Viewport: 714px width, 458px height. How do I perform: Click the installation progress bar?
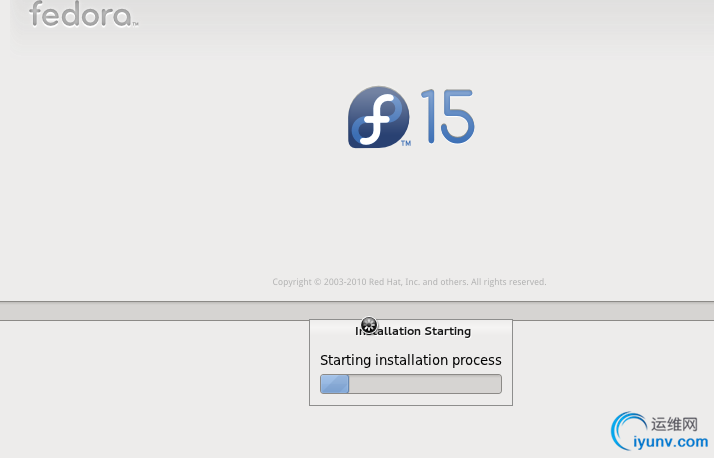(x=411, y=384)
